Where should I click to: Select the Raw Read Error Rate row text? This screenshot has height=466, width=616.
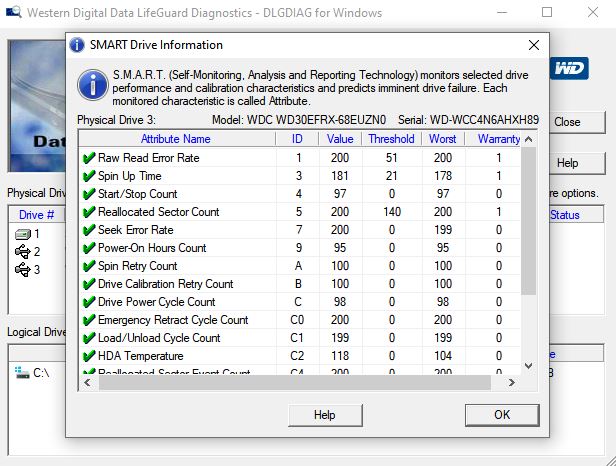coord(148,158)
